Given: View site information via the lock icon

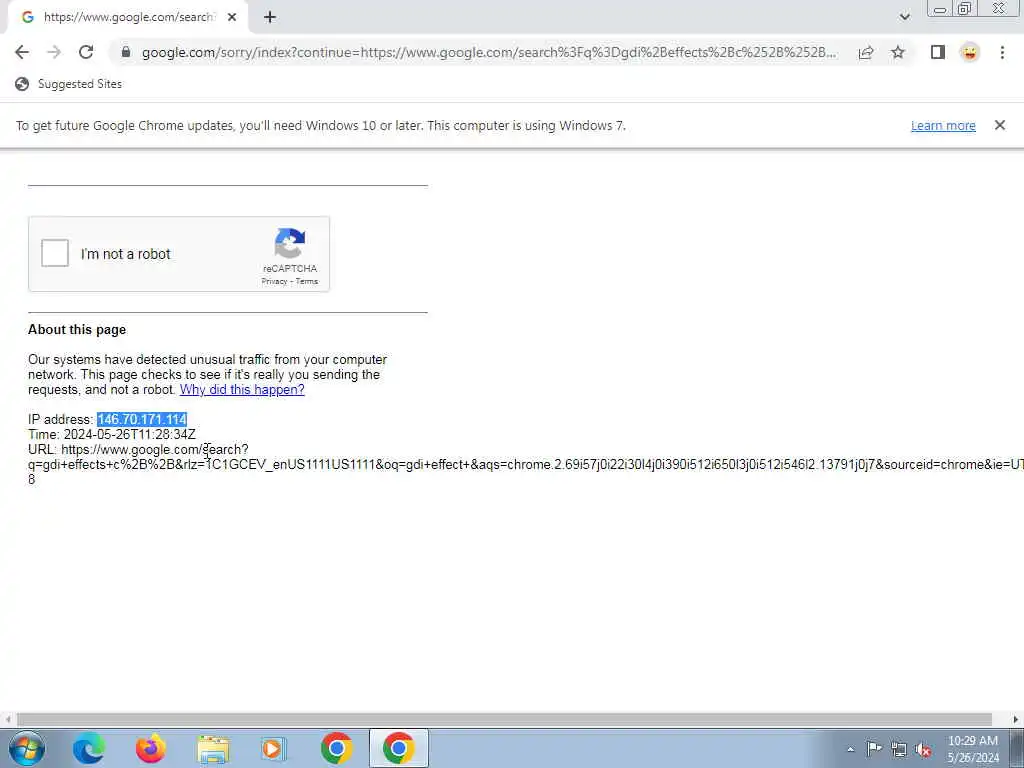Looking at the screenshot, I should (x=126, y=52).
